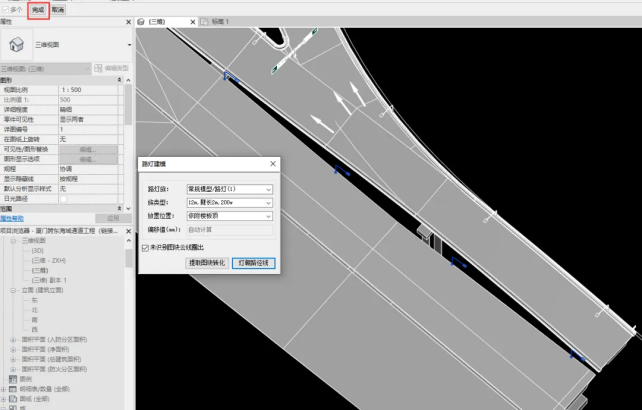Image resolution: width=642 pixels, height=410 pixels.
Task: Open the 族类型 type dropdown
Action: tap(268, 202)
